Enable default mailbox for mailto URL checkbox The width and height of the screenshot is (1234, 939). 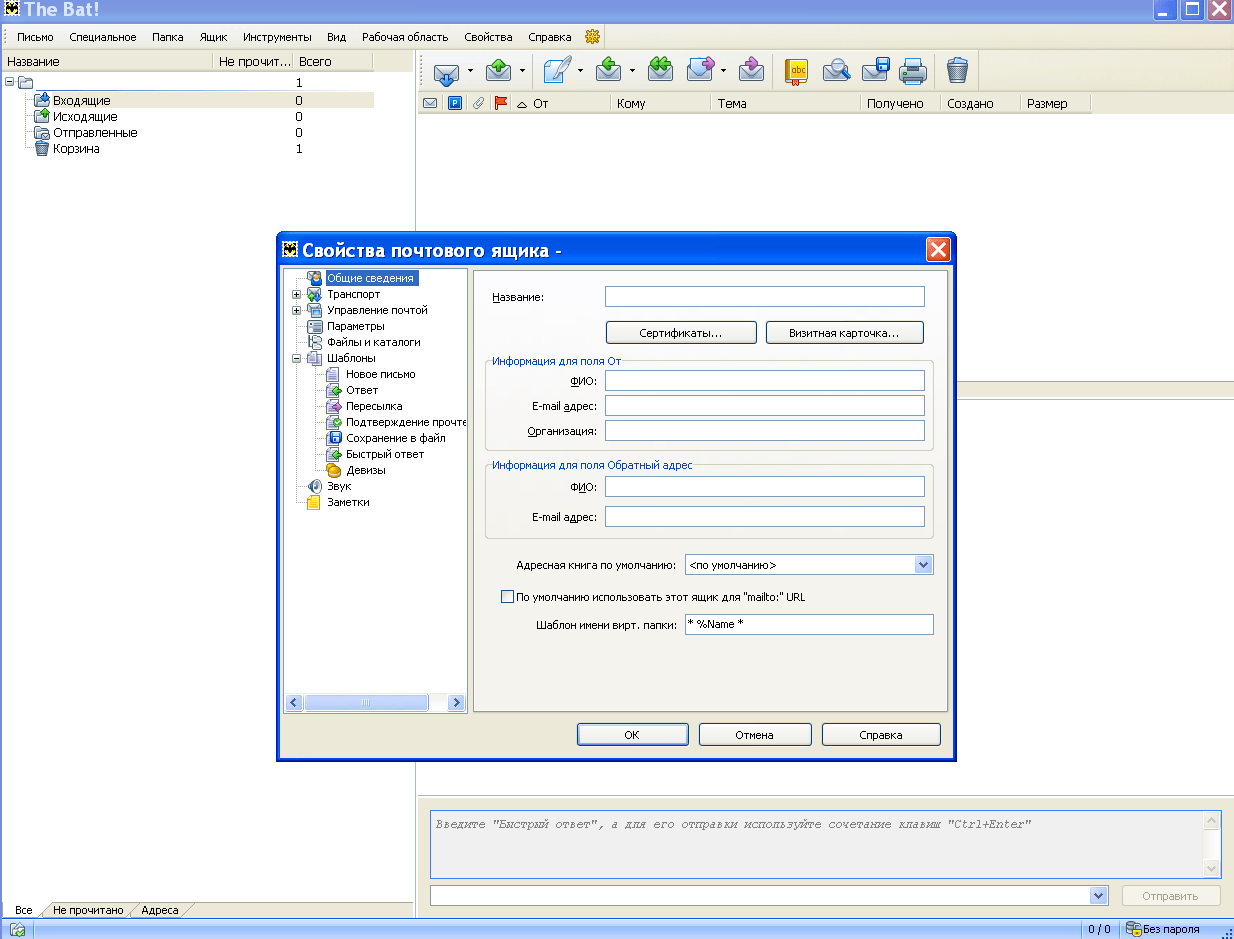tap(507, 597)
